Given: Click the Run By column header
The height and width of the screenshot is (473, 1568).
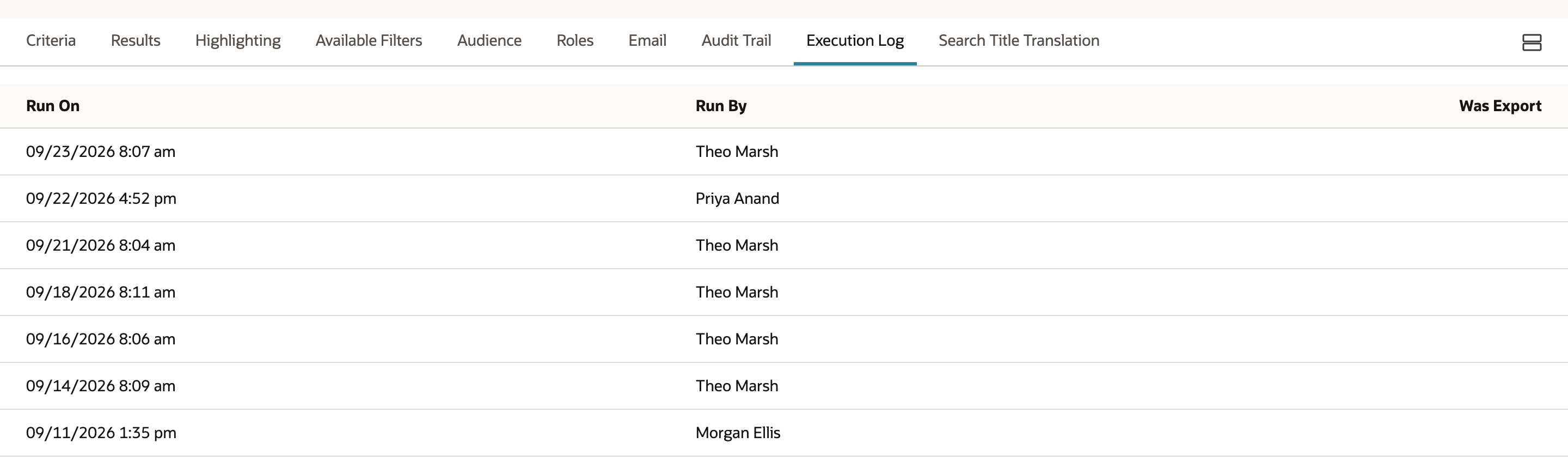Looking at the screenshot, I should tap(721, 106).
